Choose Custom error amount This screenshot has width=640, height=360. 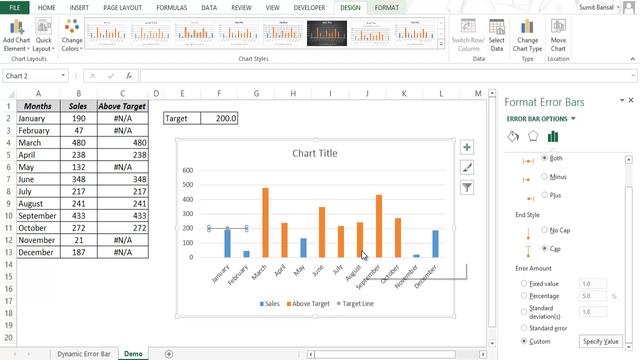pyautogui.click(x=524, y=341)
